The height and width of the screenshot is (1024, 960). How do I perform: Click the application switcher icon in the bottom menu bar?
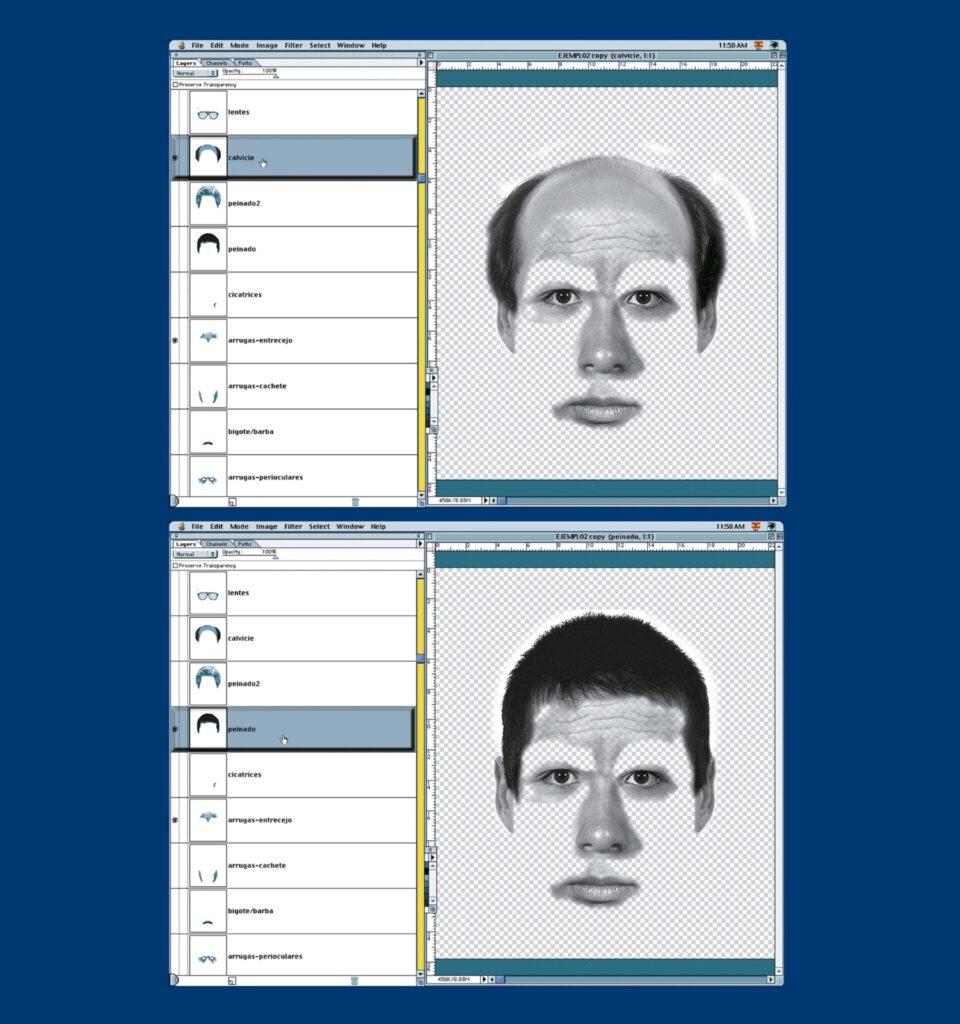pos(772,526)
